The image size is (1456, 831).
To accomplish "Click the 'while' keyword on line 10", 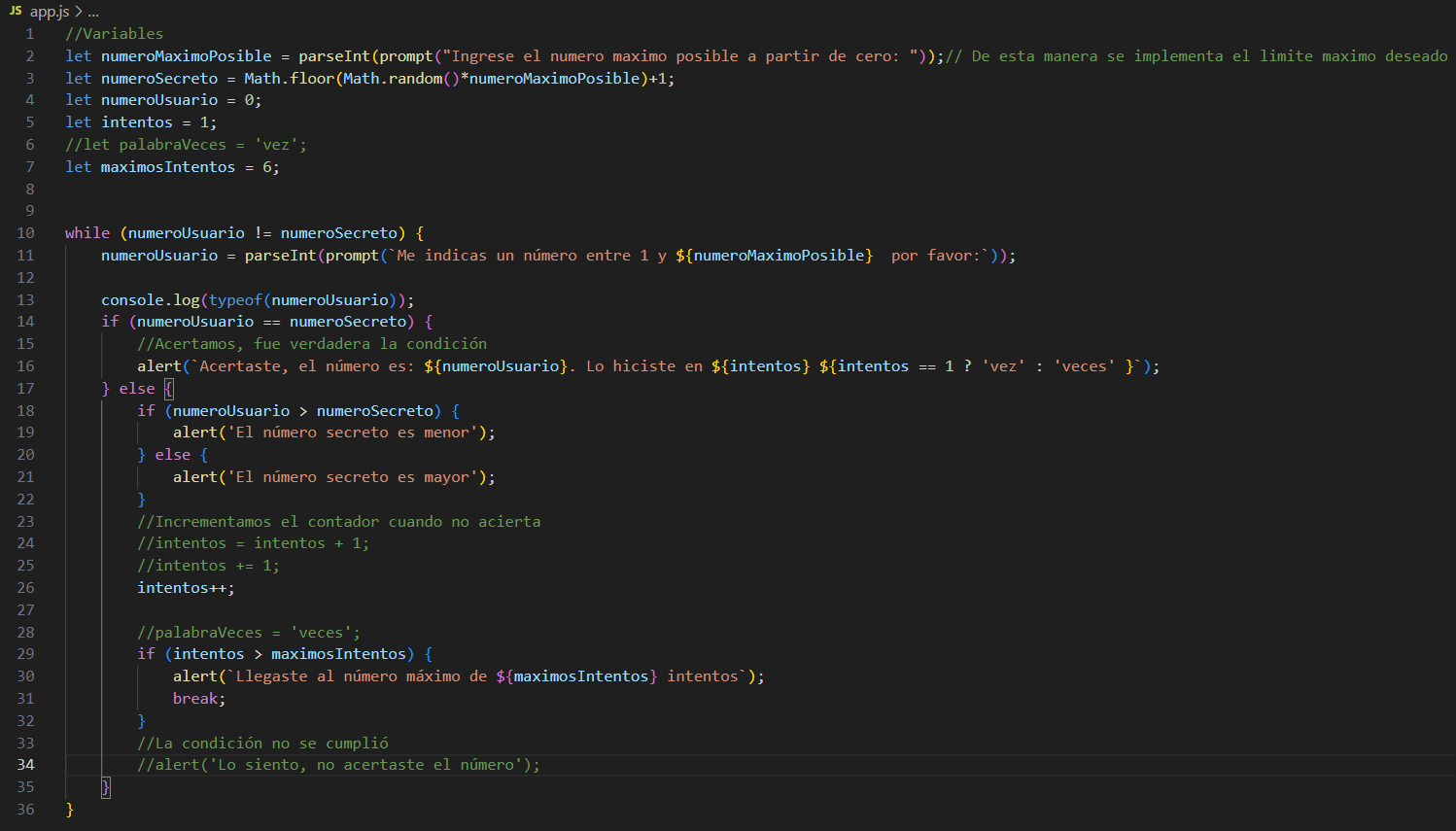I will [87, 233].
